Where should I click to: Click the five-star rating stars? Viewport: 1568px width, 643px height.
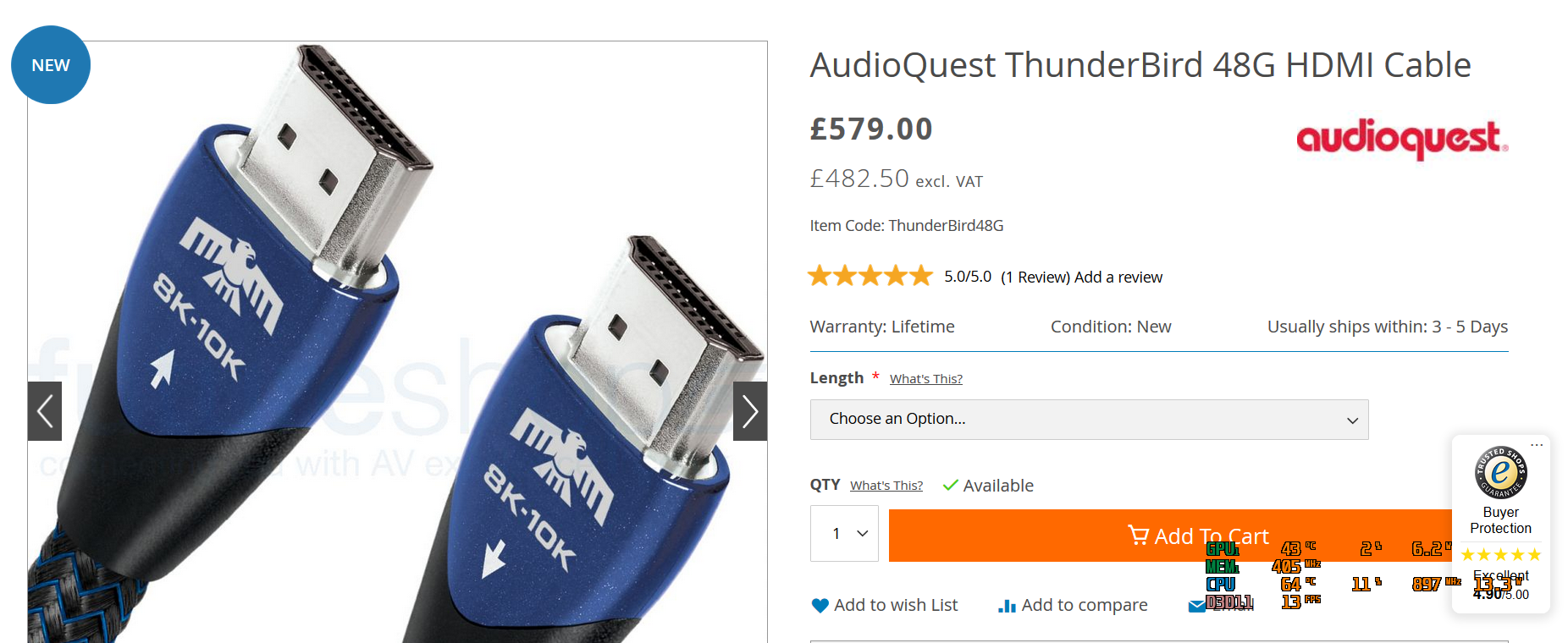pyautogui.click(x=870, y=276)
